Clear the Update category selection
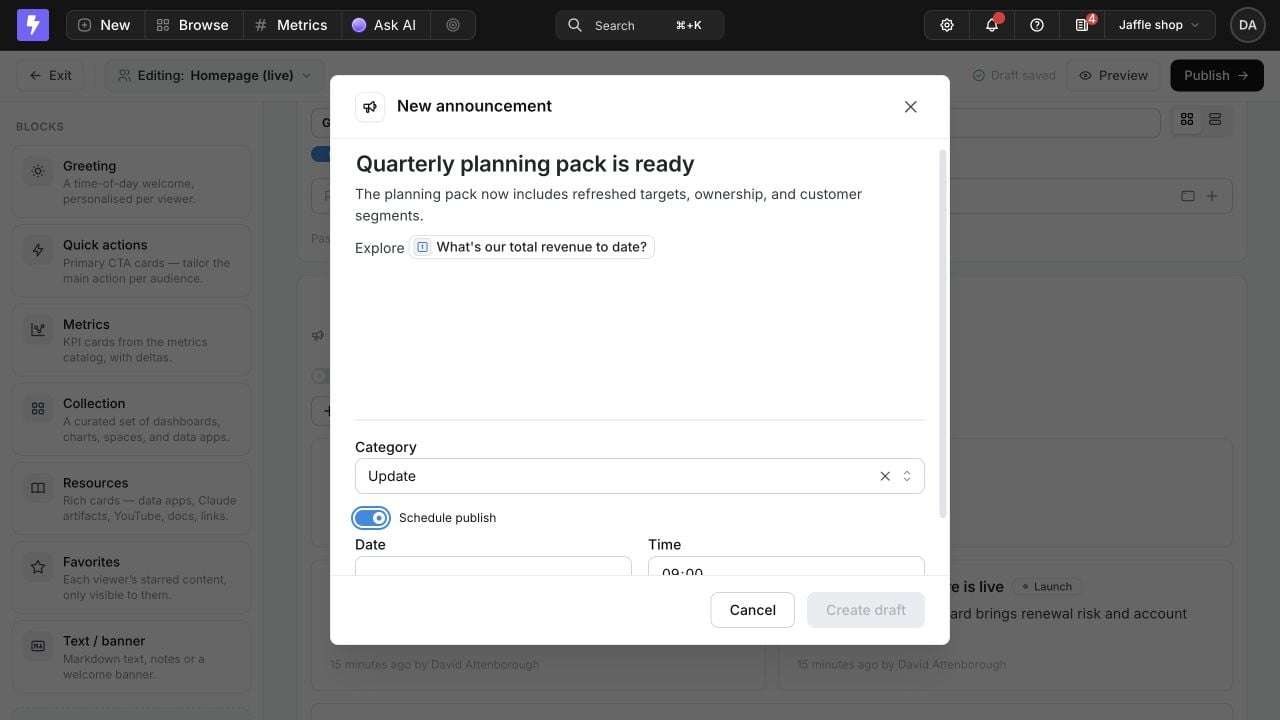Viewport: 1280px width, 720px height. pyautogui.click(x=885, y=476)
